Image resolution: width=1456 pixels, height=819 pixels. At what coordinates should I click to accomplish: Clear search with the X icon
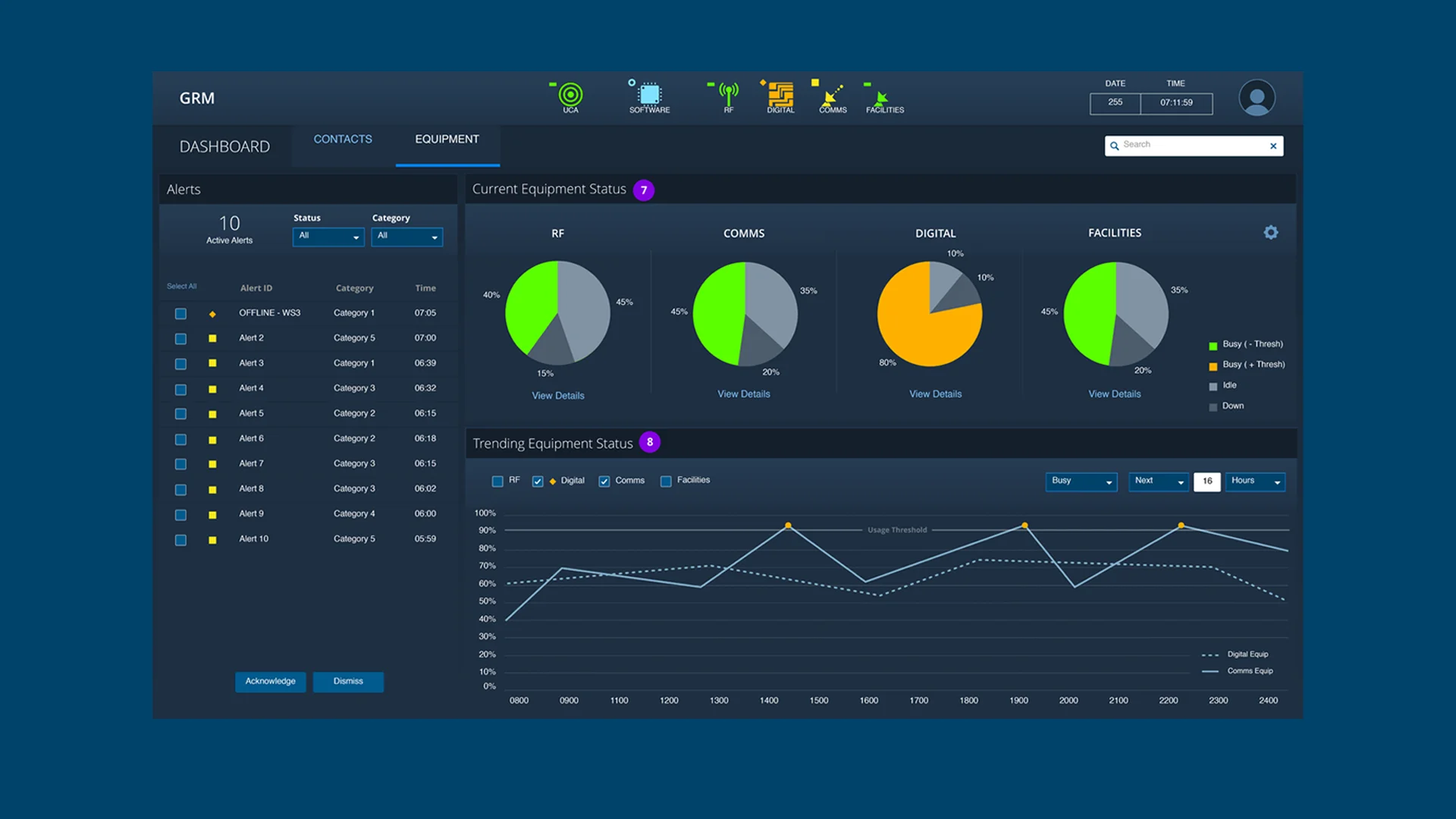tap(1273, 146)
